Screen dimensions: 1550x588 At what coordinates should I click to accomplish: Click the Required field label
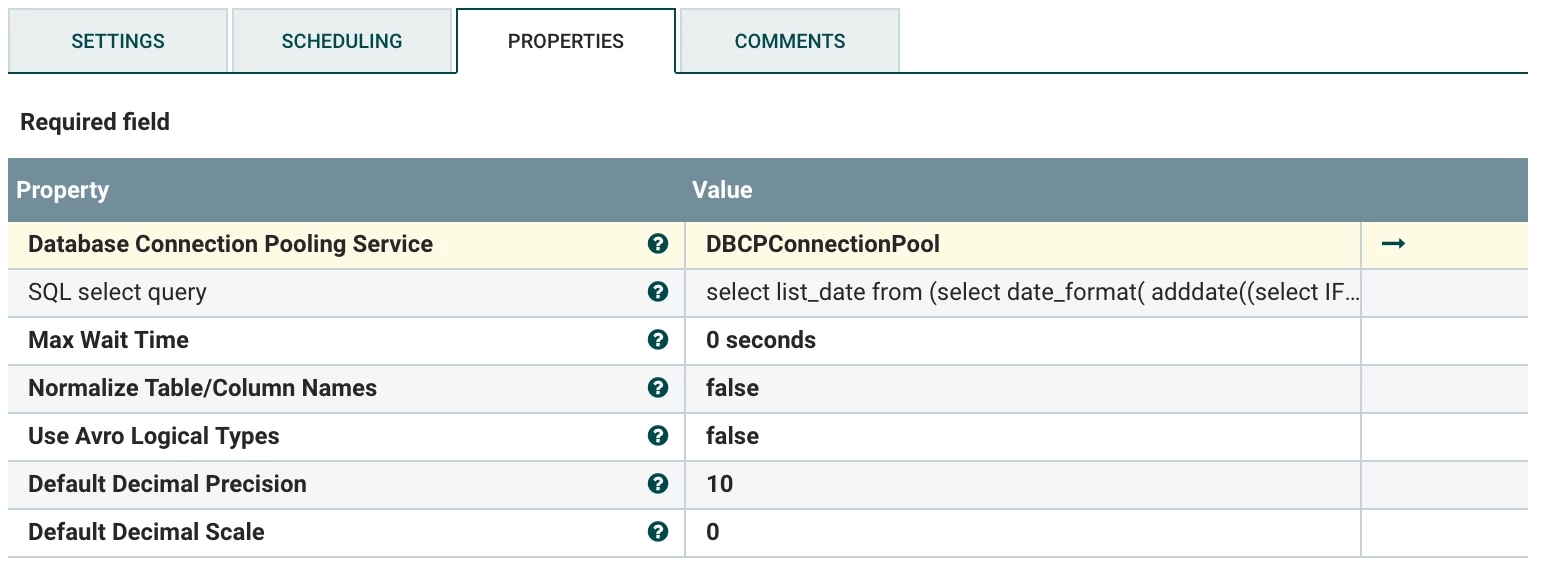[x=95, y=122]
